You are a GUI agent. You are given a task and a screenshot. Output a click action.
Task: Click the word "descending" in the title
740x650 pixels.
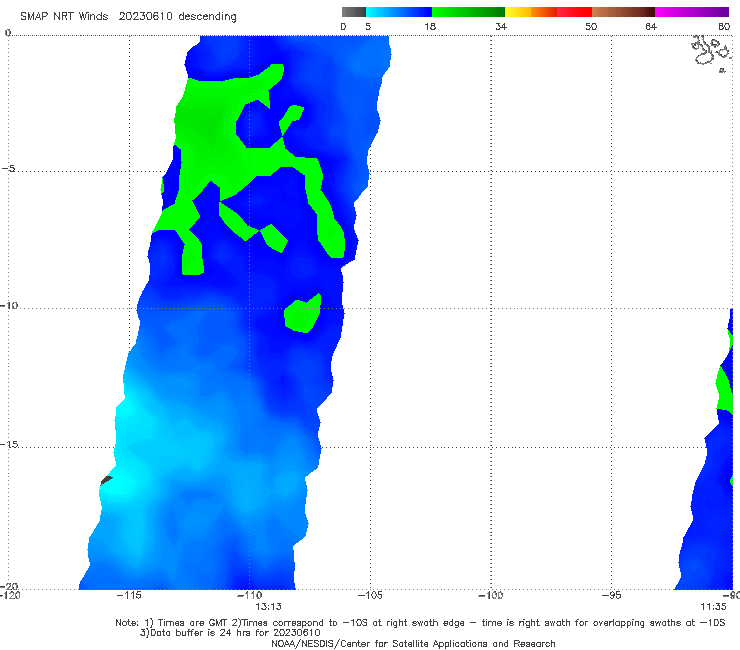[x=207, y=17]
